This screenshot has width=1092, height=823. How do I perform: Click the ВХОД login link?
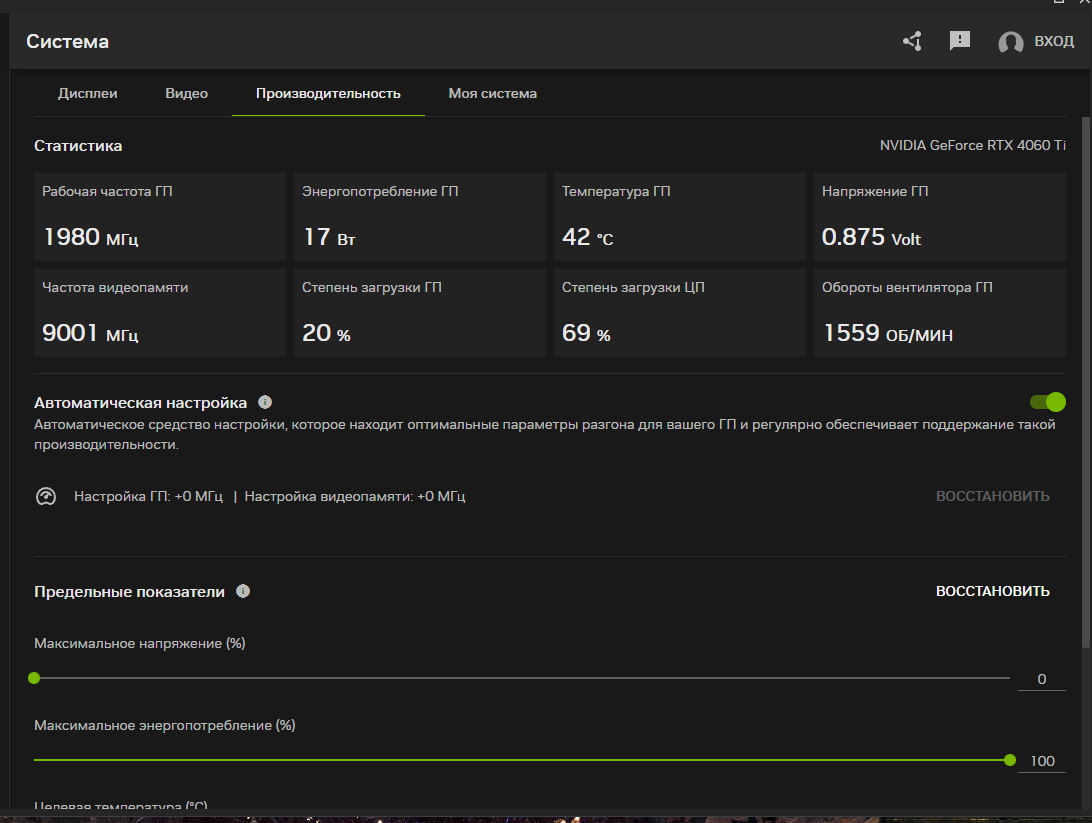point(1054,41)
